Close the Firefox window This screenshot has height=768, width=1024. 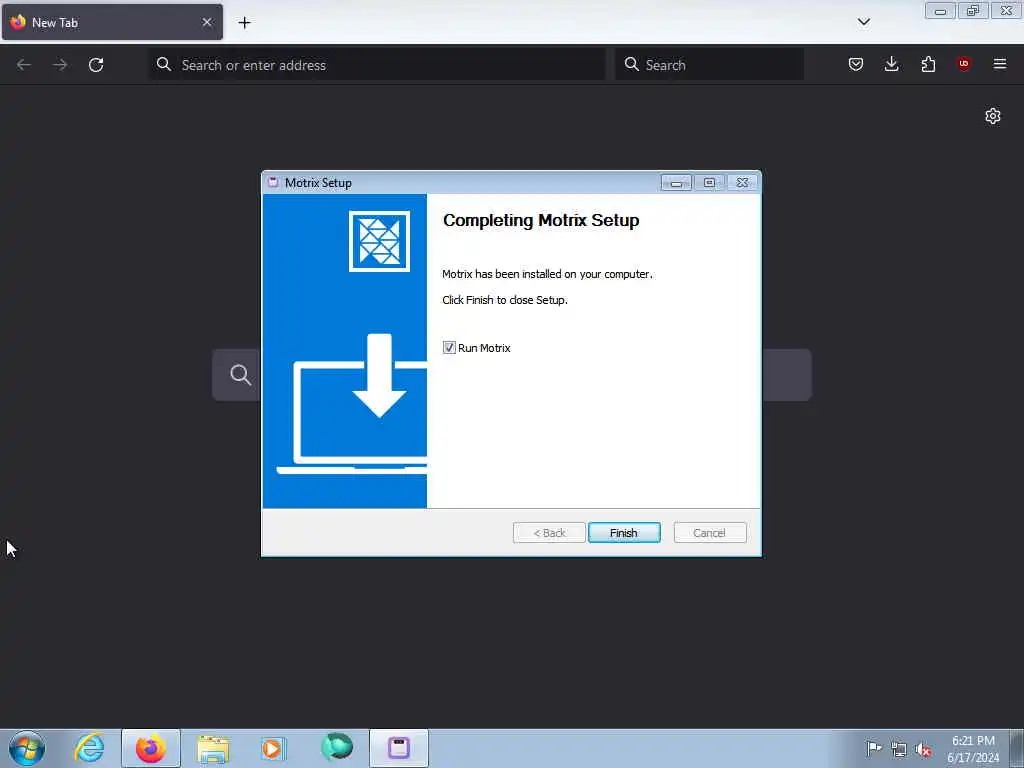point(1006,11)
